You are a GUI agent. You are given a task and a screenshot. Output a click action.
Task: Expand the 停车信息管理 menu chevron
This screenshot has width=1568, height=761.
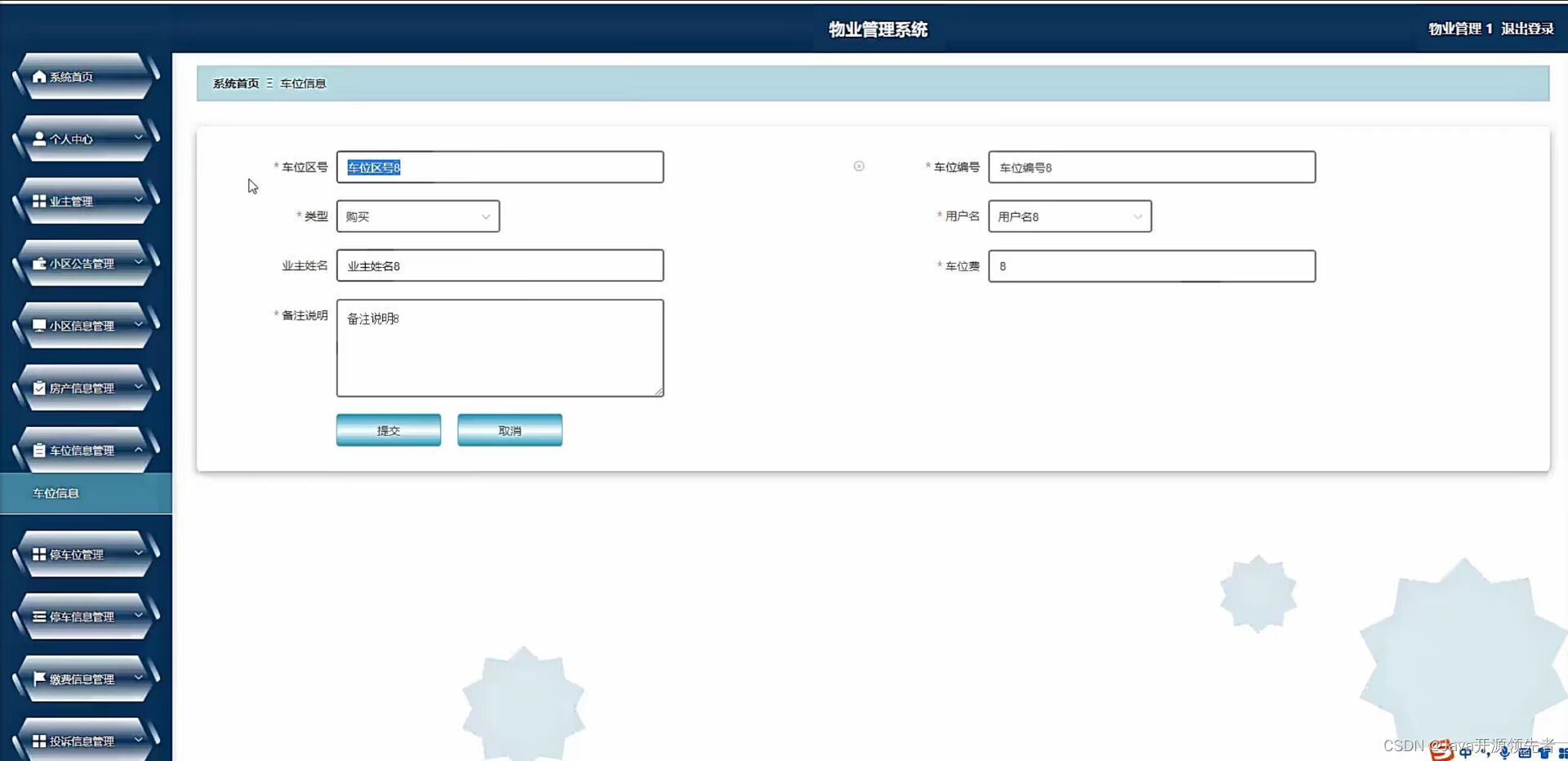point(138,616)
